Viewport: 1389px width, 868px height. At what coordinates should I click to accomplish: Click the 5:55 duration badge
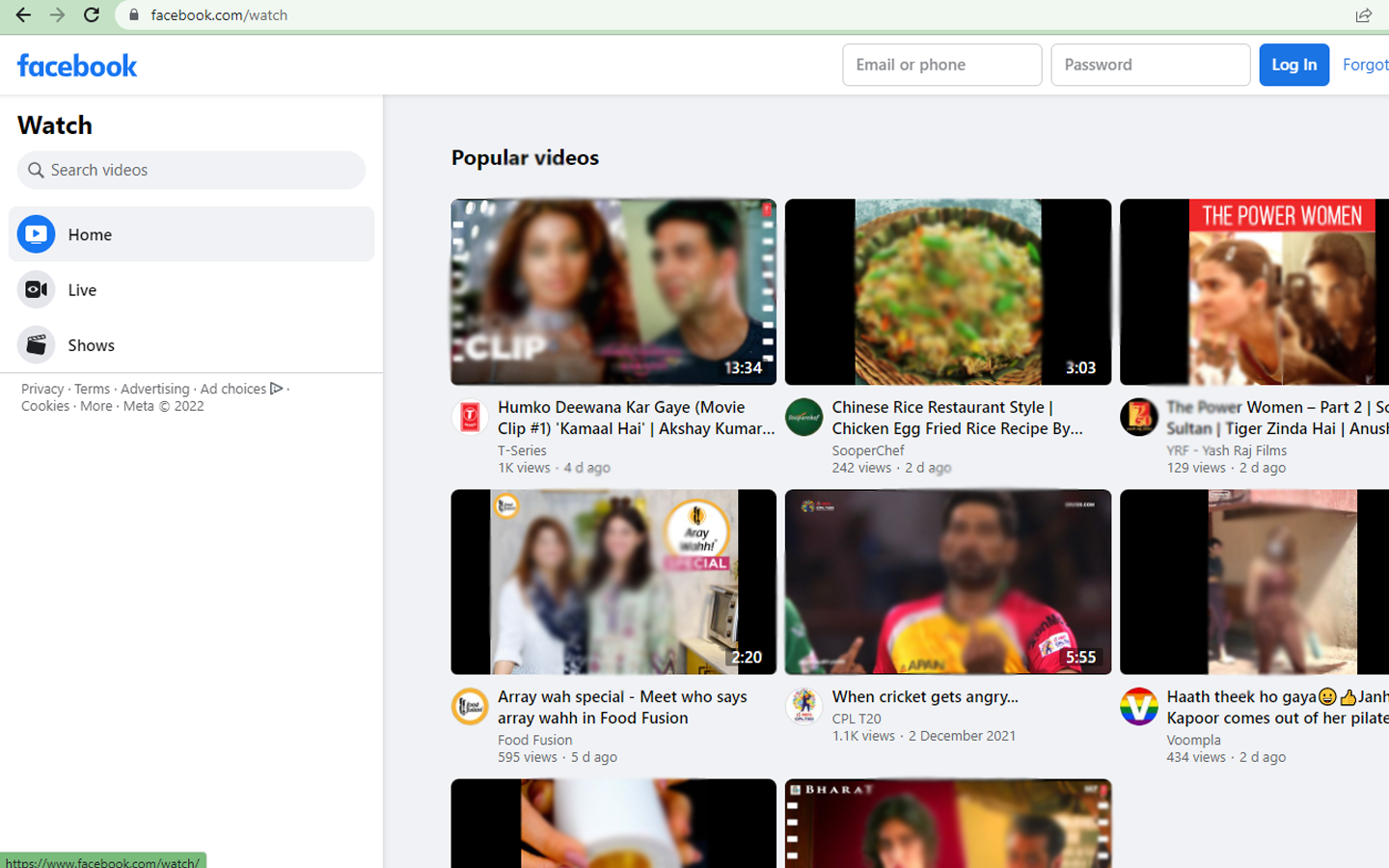pos(1080,657)
